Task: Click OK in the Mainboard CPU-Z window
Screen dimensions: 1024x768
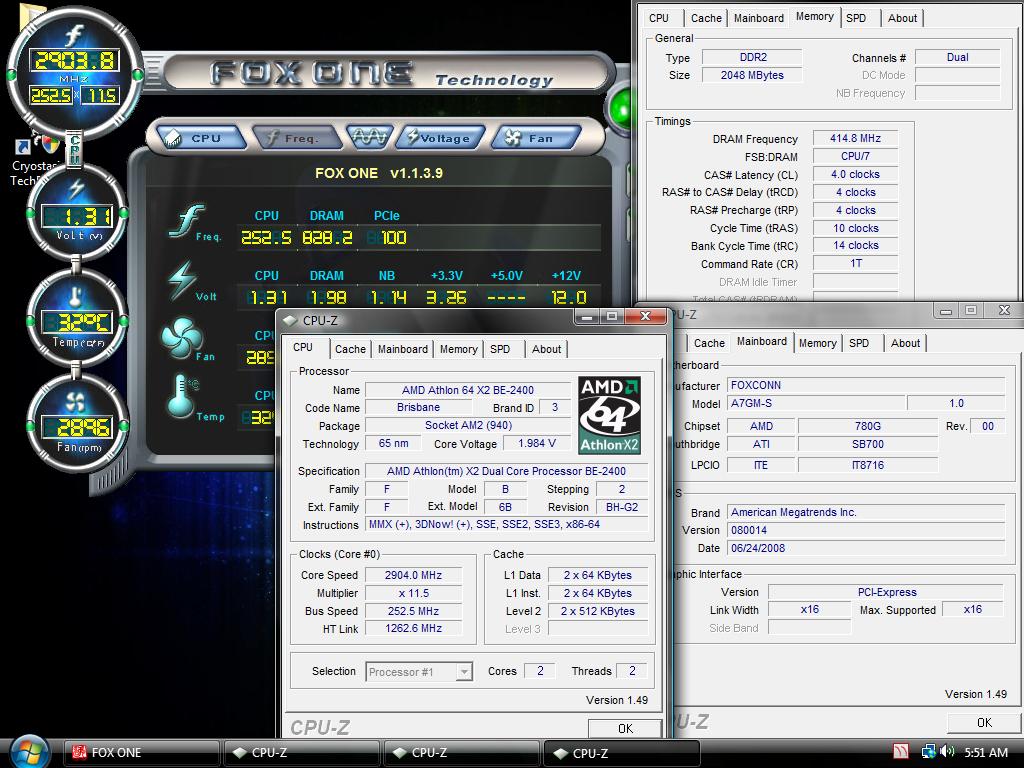Action: 984,722
